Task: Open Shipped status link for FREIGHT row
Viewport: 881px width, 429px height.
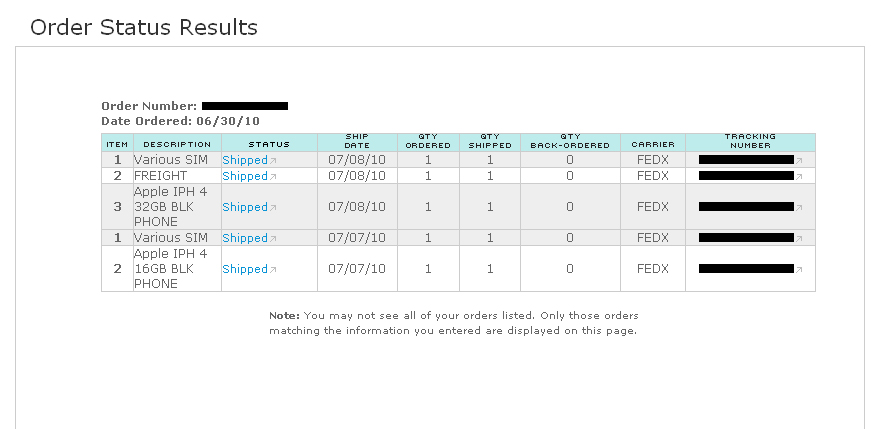Action: tap(245, 176)
